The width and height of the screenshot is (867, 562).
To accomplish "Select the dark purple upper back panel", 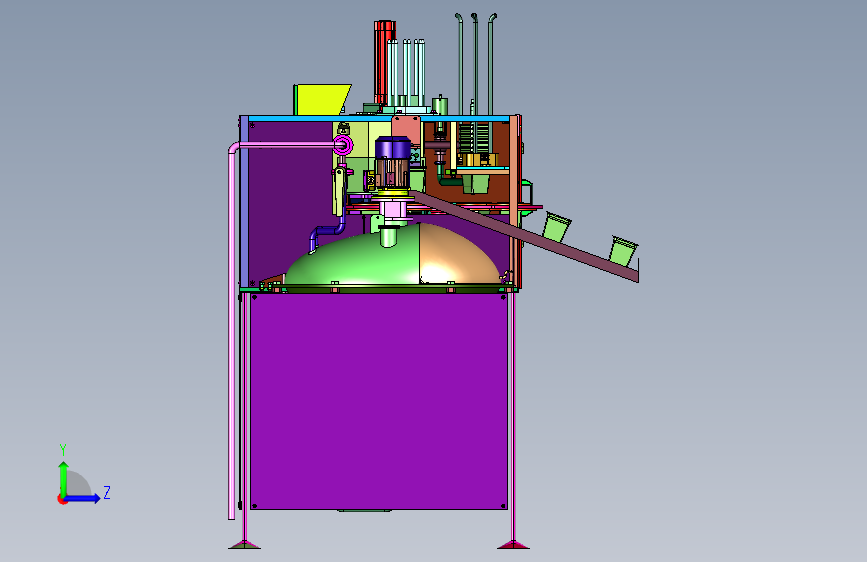I will point(290,194).
